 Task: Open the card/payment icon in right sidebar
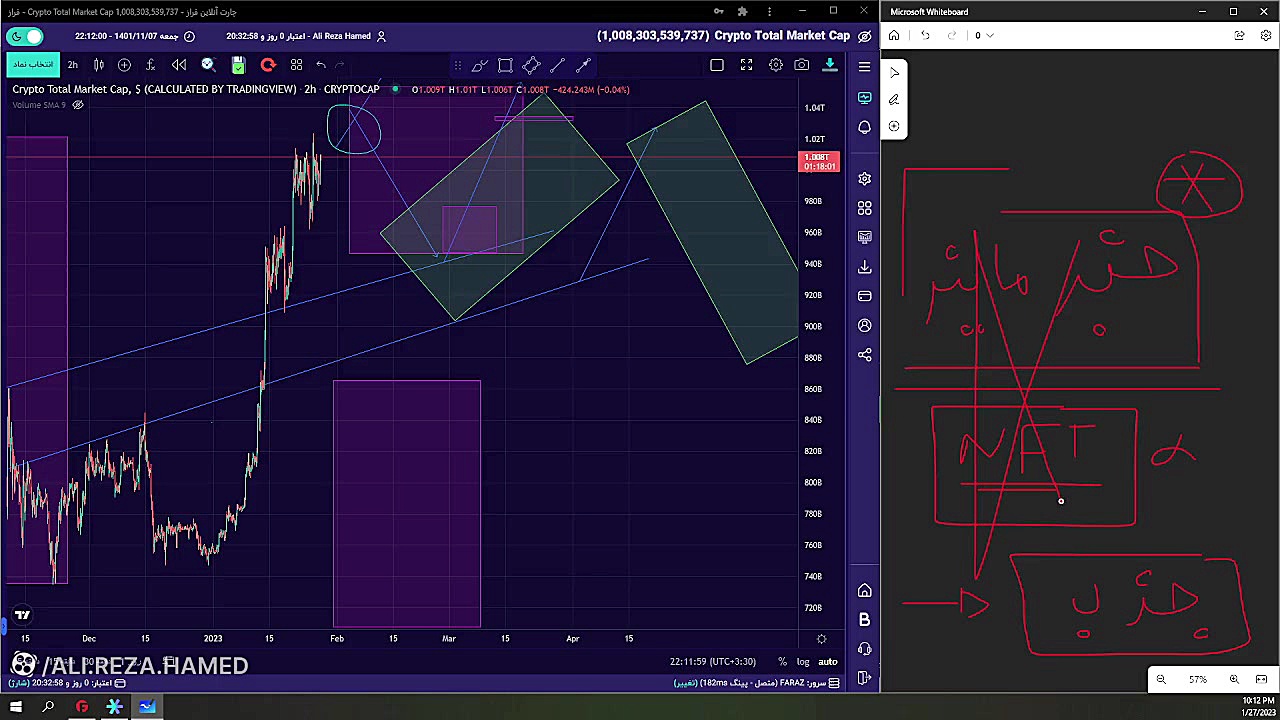[x=864, y=296]
